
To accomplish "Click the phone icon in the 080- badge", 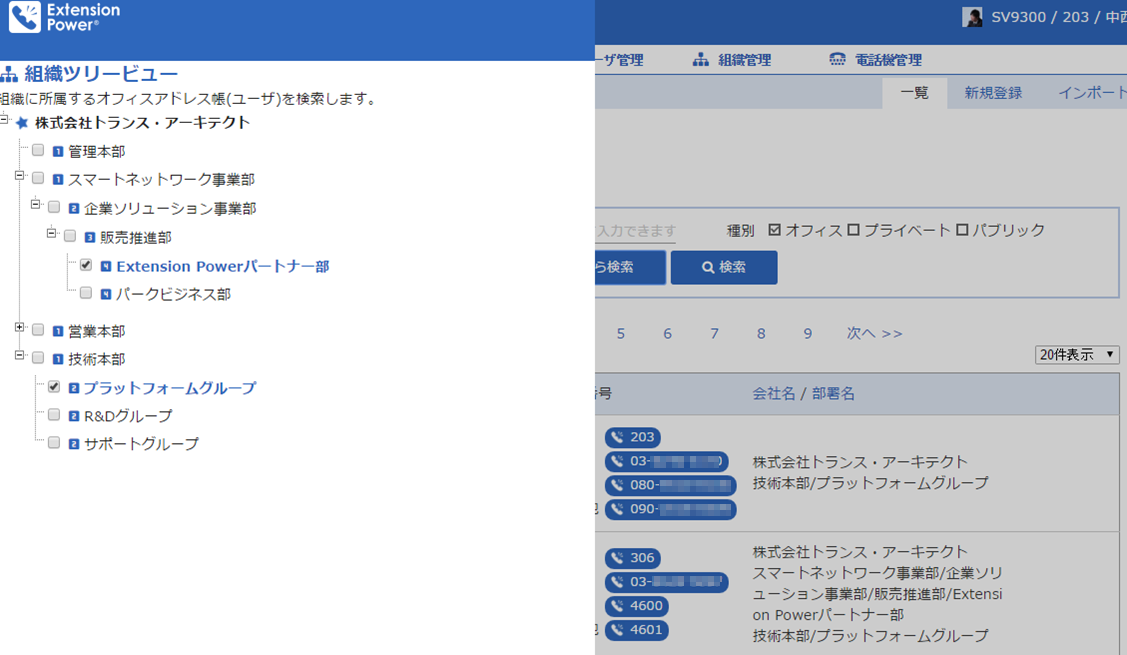I will [618, 485].
